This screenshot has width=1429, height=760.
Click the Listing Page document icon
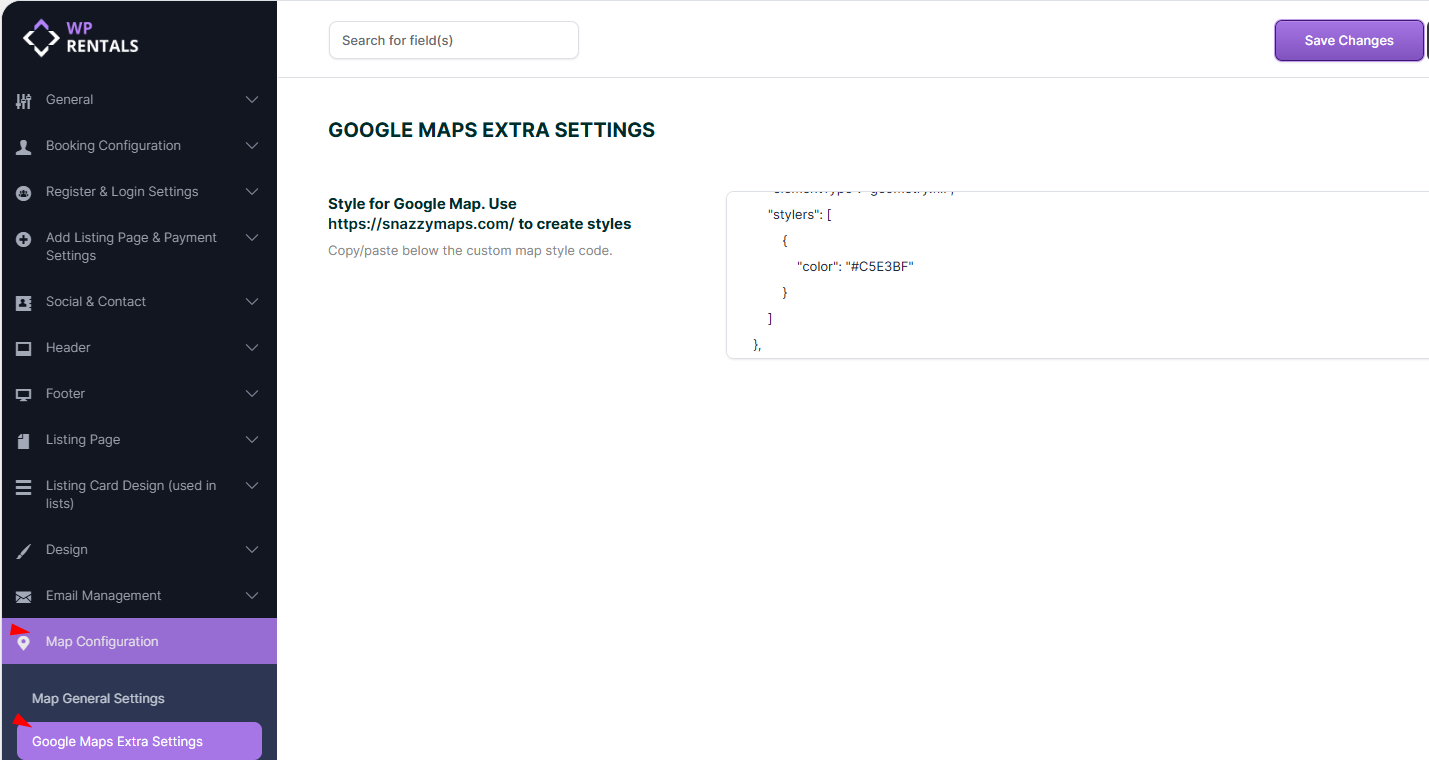[x=24, y=440]
